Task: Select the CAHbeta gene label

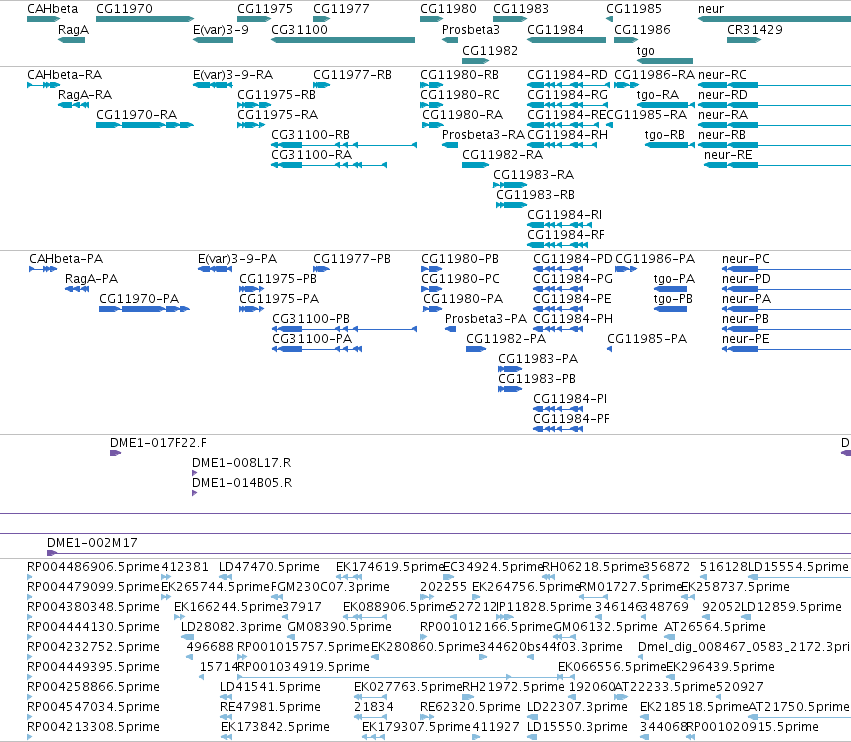Action: point(53,9)
